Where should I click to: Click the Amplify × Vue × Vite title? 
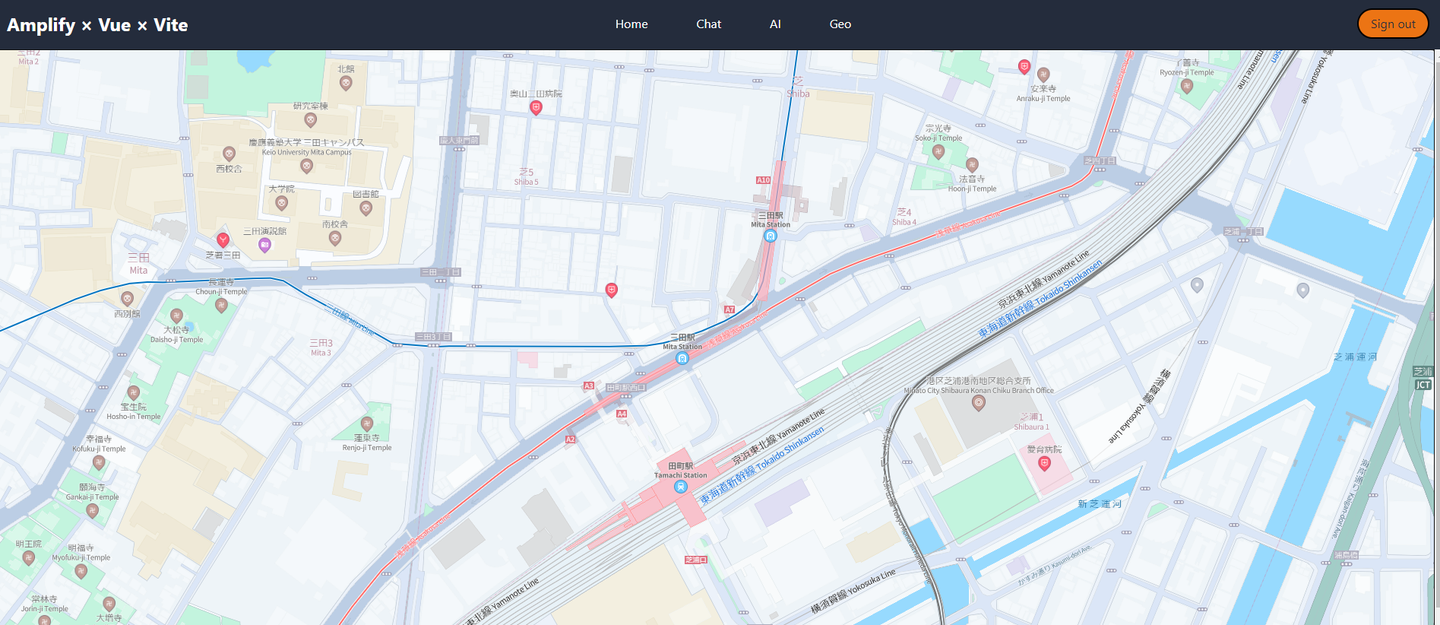pyautogui.click(x=97, y=25)
